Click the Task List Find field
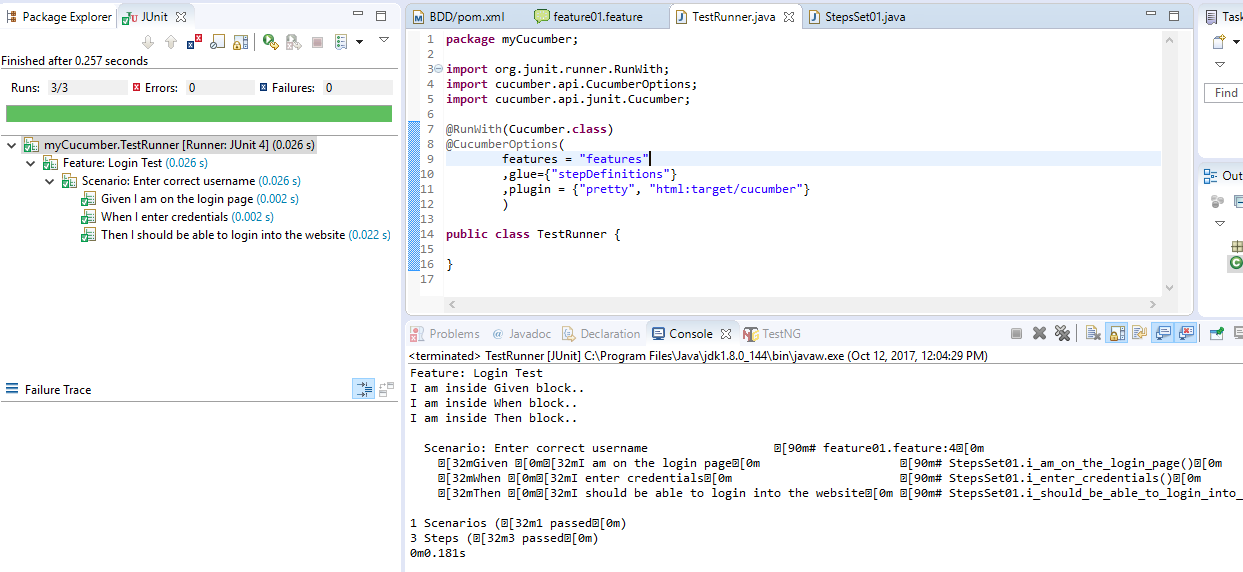The height and width of the screenshot is (572, 1243). pyautogui.click(x=1224, y=93)
